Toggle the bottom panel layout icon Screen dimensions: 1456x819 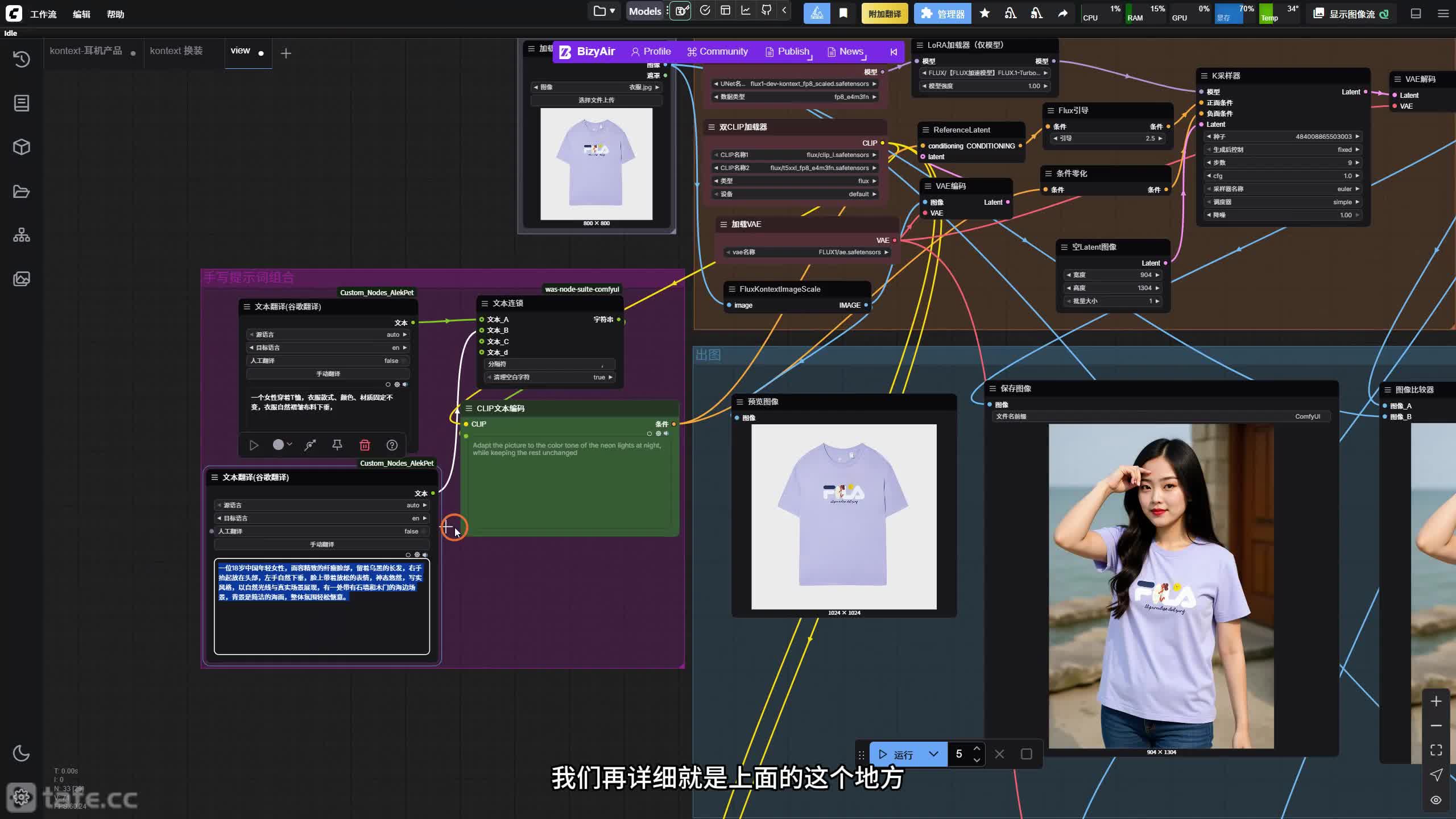pos(1416,13)
